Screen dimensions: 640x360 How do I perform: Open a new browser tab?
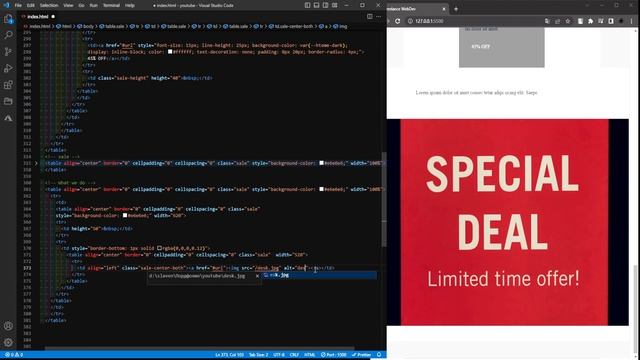click(456, 9)
